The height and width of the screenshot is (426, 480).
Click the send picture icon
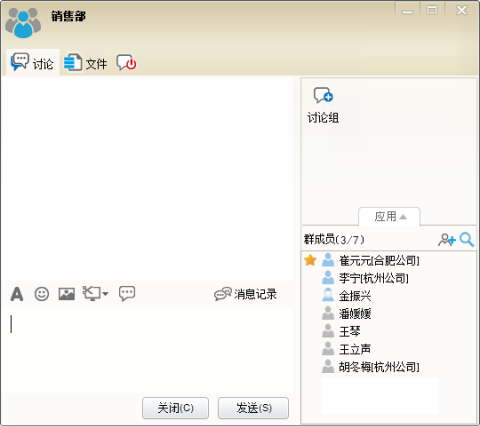[67, 294]
